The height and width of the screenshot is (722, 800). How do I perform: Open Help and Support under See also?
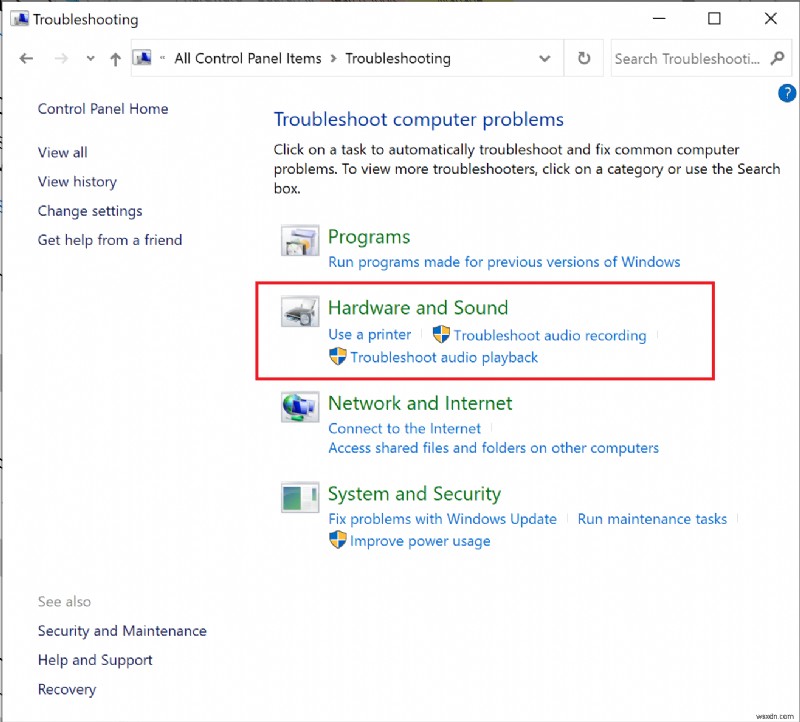[x=95, y=660]
